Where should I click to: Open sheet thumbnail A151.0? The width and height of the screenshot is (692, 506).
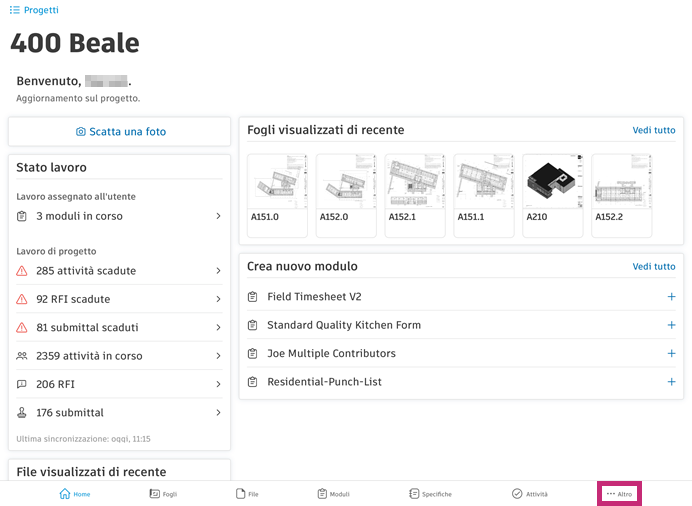(x=277, y=193)
